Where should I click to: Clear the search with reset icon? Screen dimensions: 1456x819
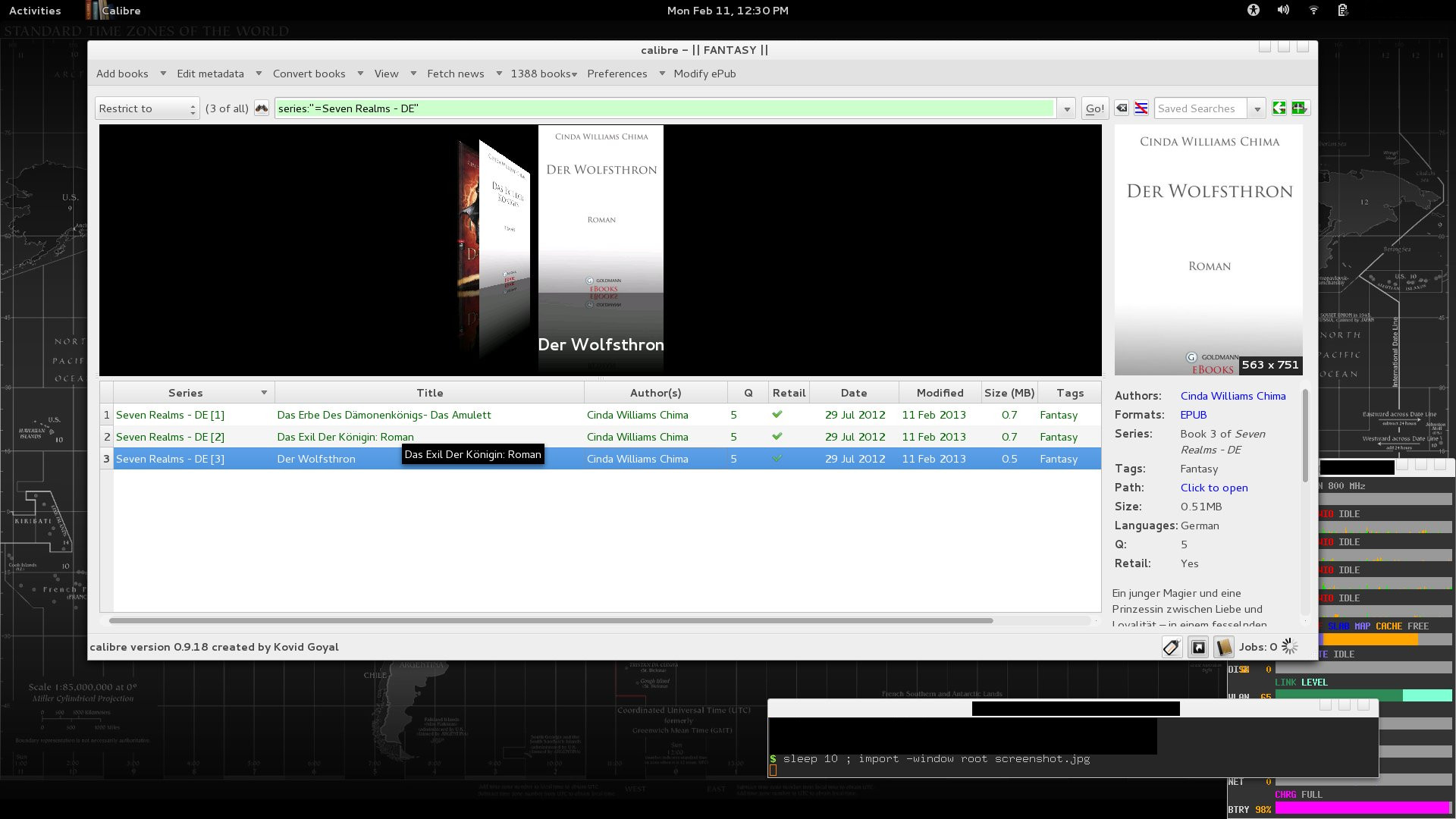[1122, 108]
